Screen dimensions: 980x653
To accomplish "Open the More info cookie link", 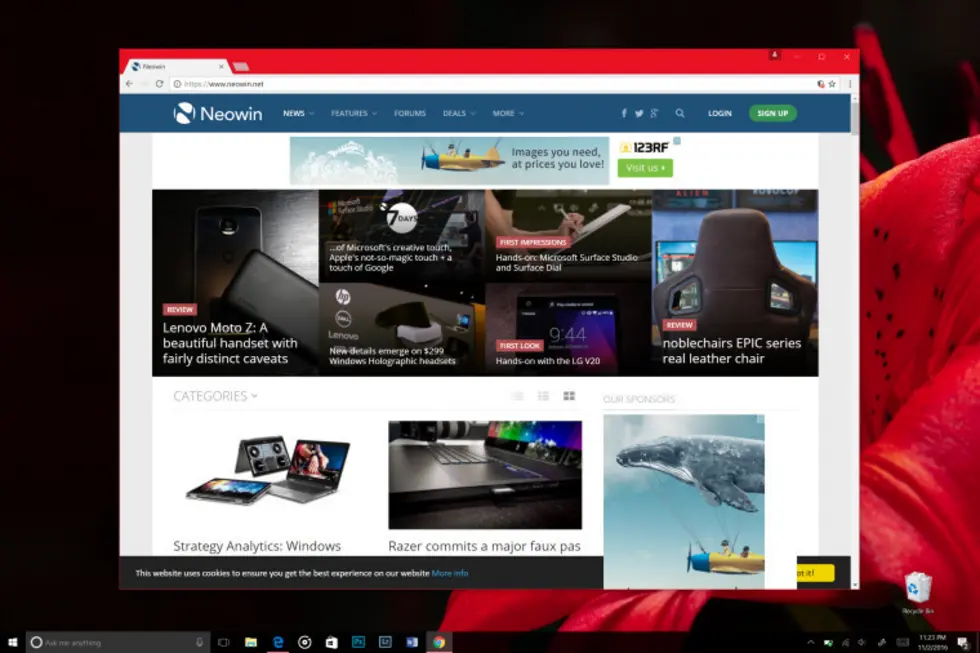I will pos(449,573).
